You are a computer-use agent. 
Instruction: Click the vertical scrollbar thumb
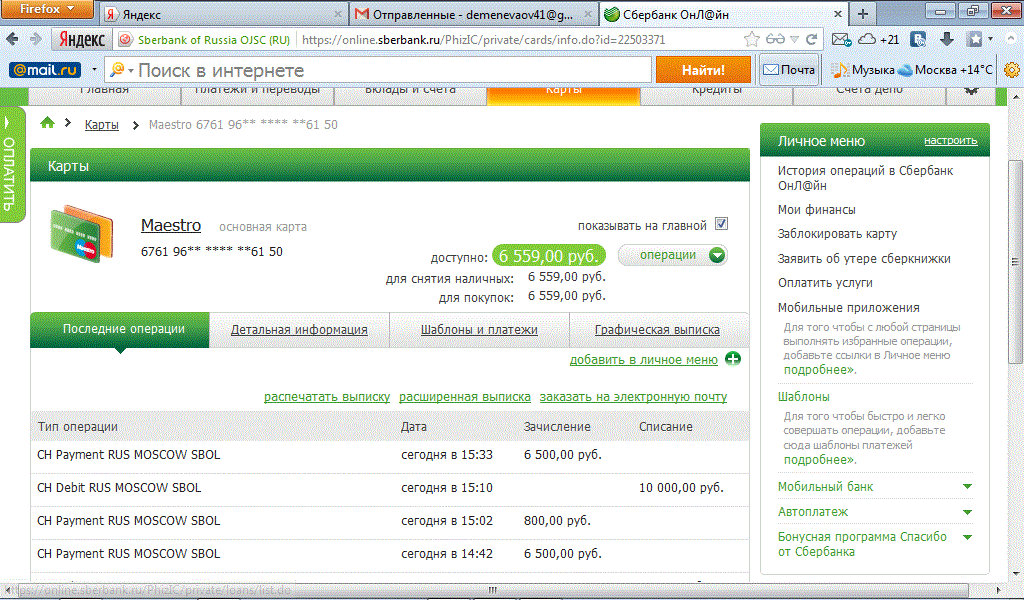click(1016, 262)
